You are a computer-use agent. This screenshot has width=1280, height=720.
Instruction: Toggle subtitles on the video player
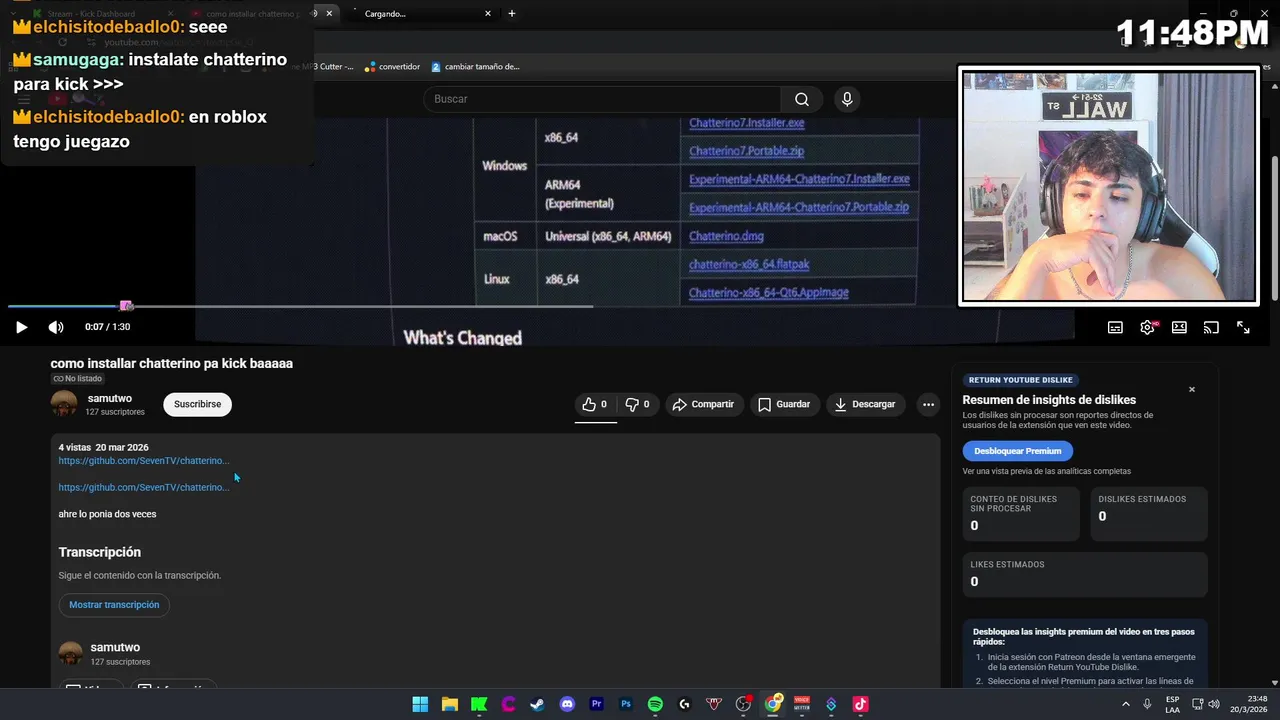[1115, 327]
